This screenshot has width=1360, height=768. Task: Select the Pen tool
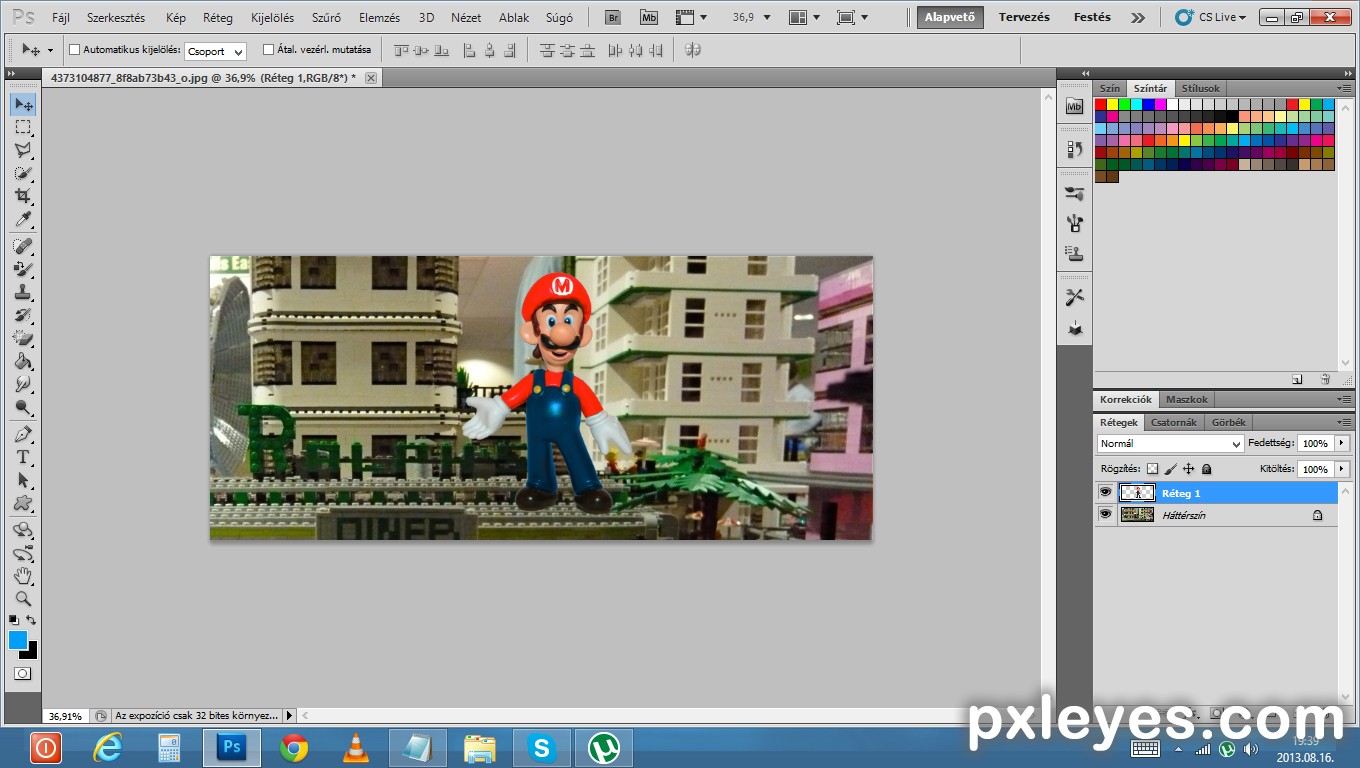click(23, 434)
